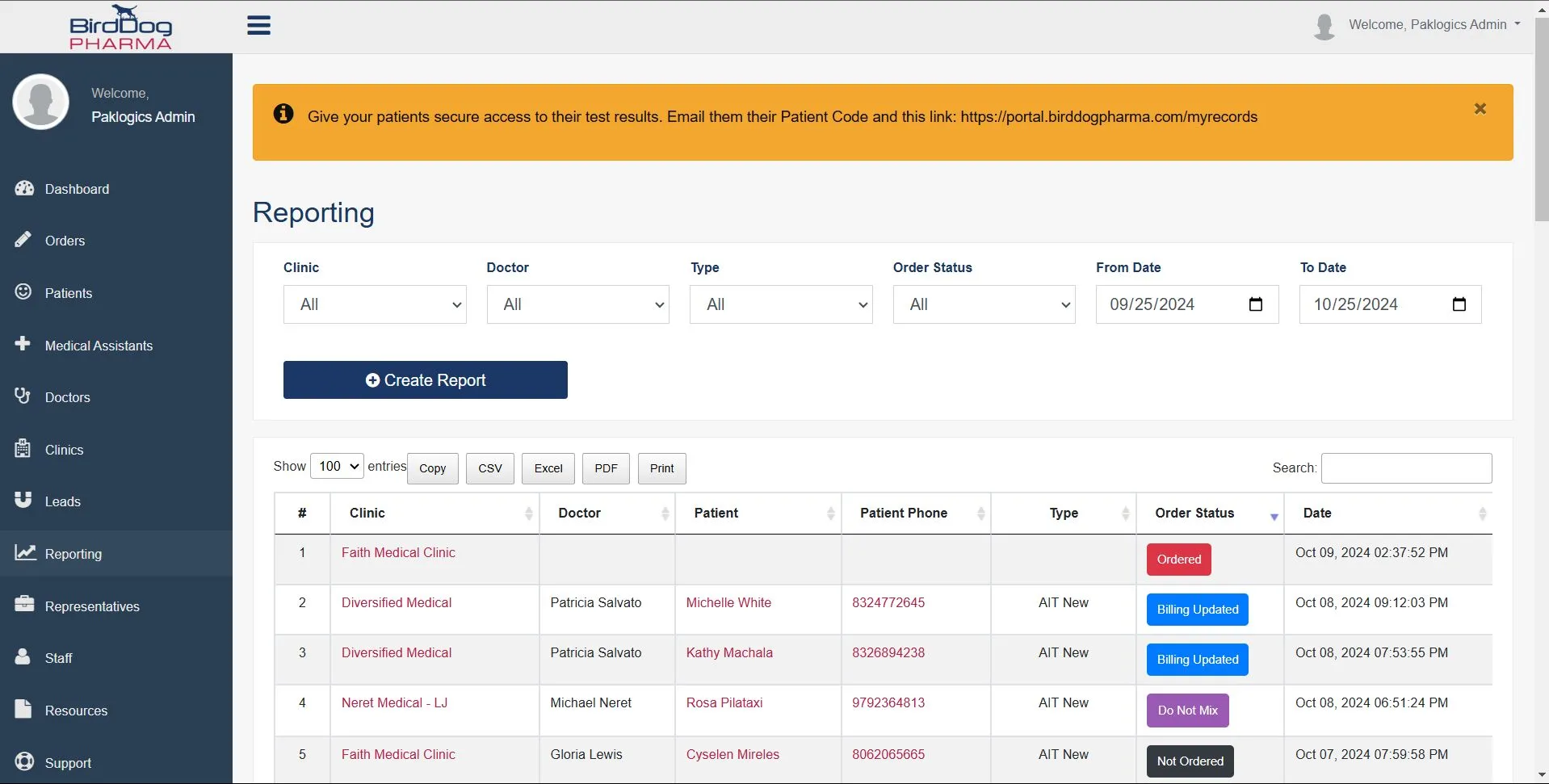Click the Doctors stethoscope icon
Screen dimensions: 1549x784
23,396
